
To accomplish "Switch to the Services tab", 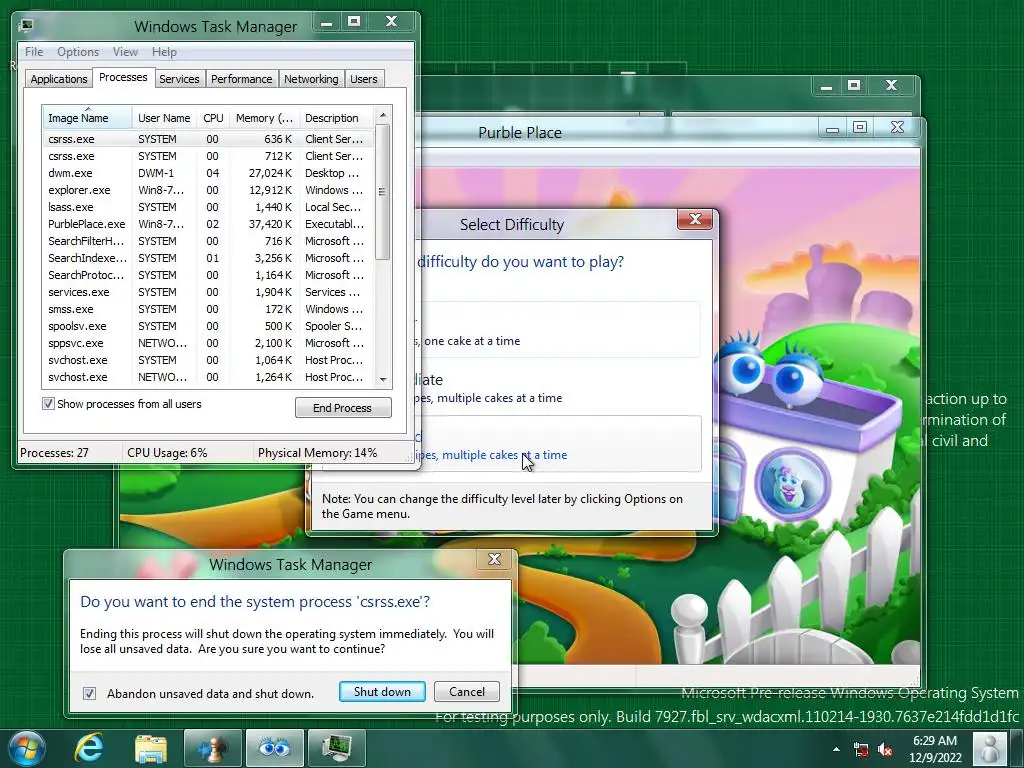I will 179,79.
